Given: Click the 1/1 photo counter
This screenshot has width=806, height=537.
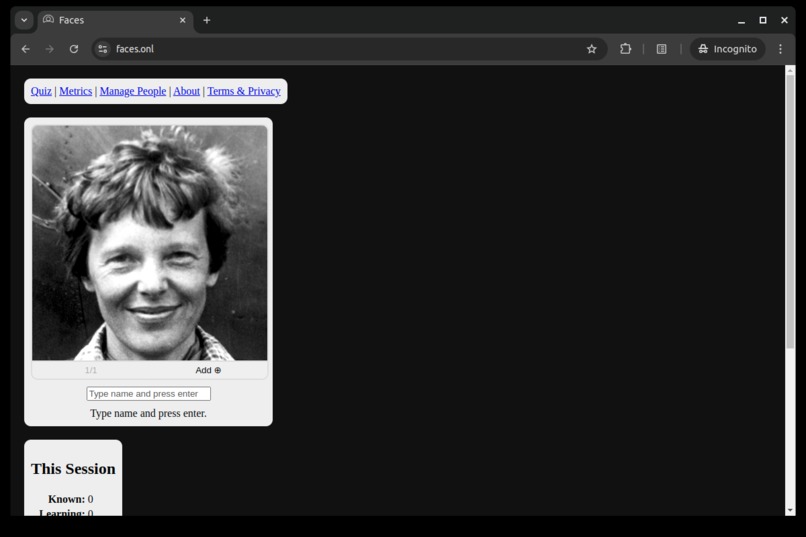Looking at the screenshot, I should click(91, 370).
